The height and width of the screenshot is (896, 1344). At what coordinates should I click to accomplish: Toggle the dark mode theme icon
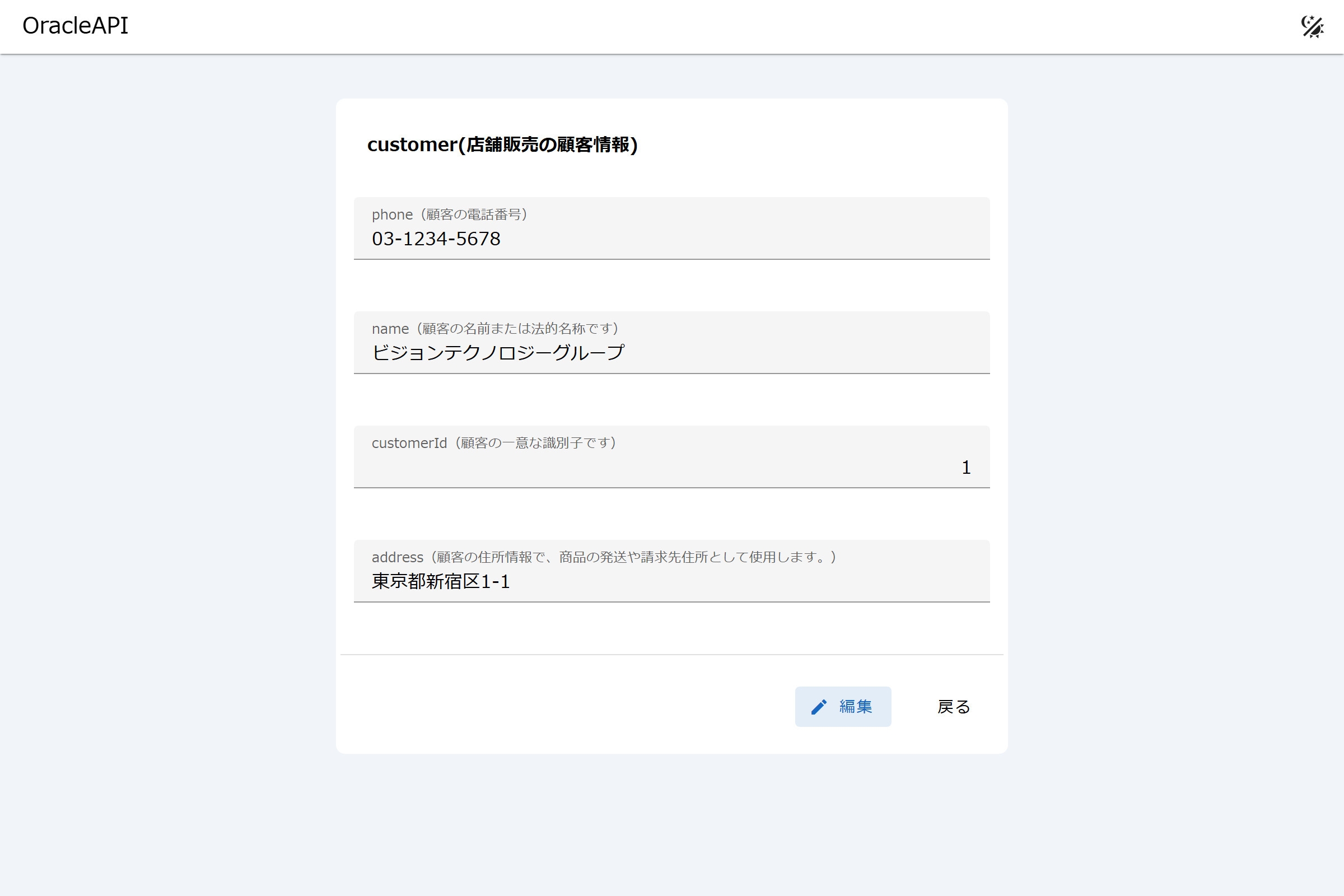tap(1312, 27)
